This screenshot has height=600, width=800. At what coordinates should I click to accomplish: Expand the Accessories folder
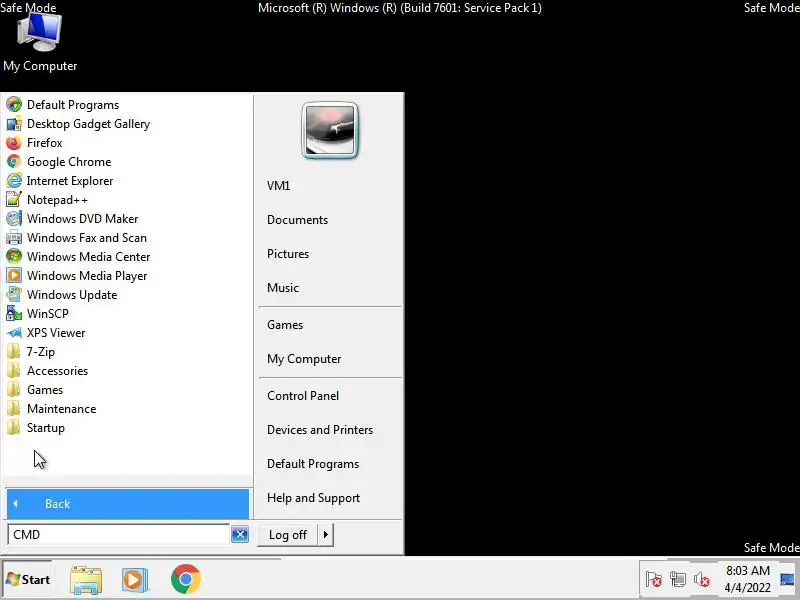pyautogui.click(x=47, y=371)
